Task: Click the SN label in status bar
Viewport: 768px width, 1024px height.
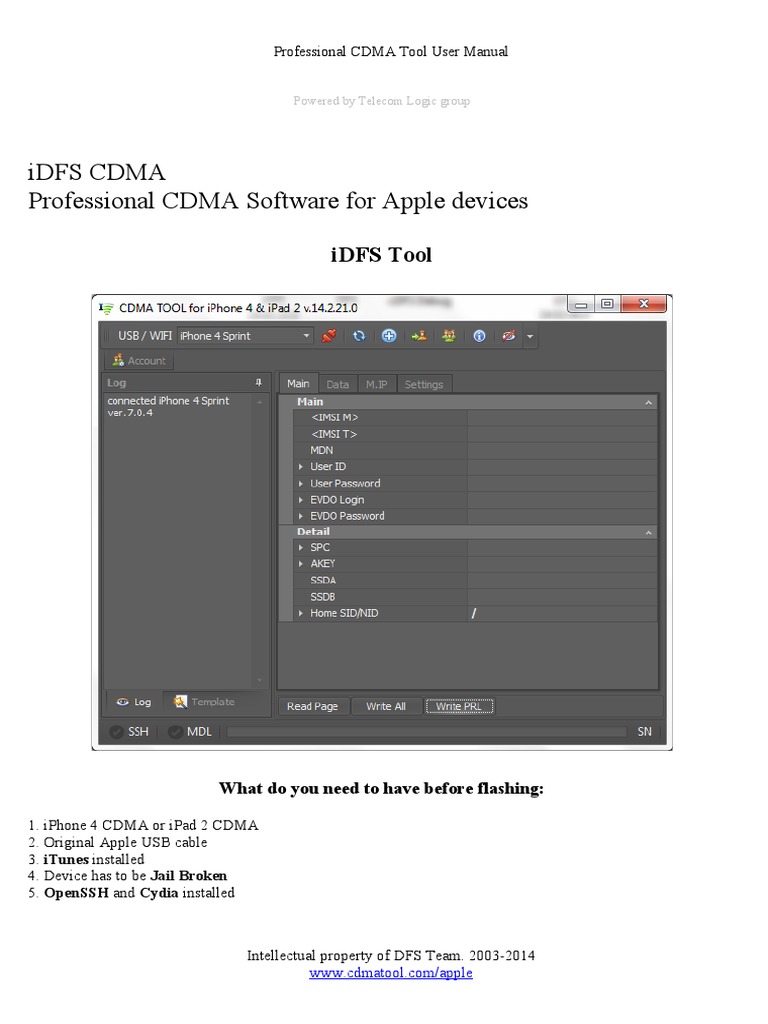Action: point(645,732)
